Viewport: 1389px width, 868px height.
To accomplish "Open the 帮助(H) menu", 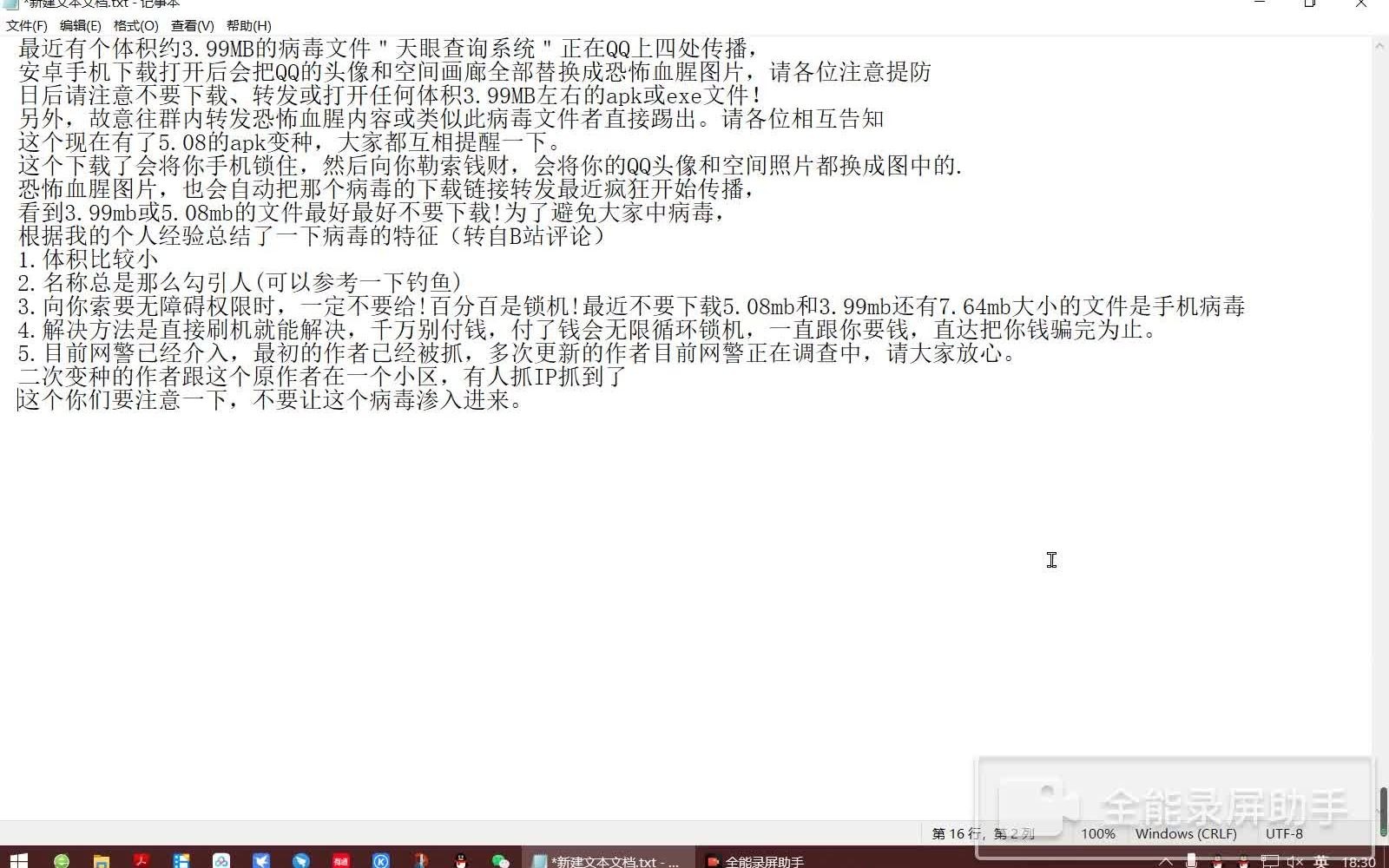I will (248, 26).
